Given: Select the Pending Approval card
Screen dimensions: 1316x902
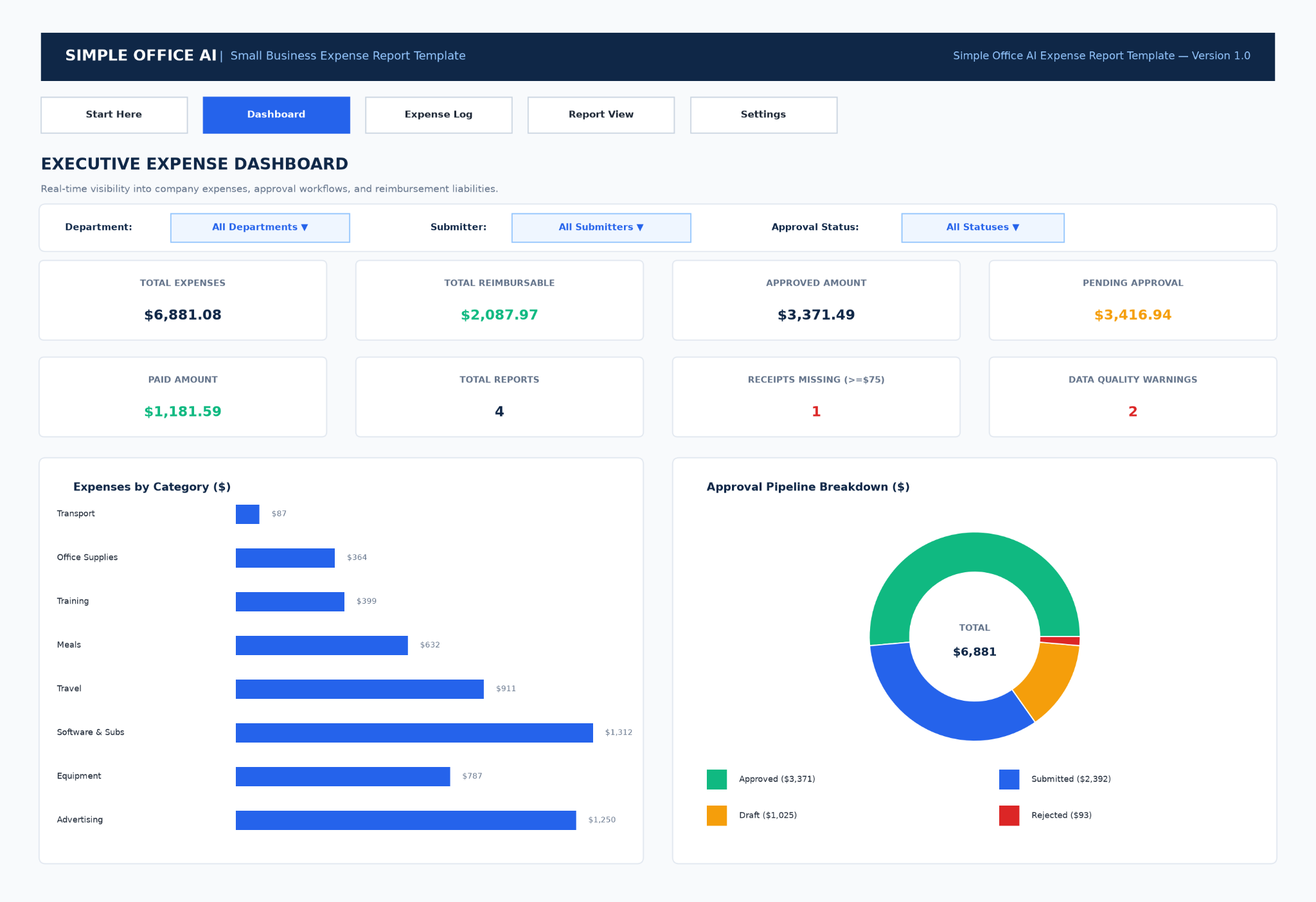Looking at the screenshot, I should click(1133, 300).
